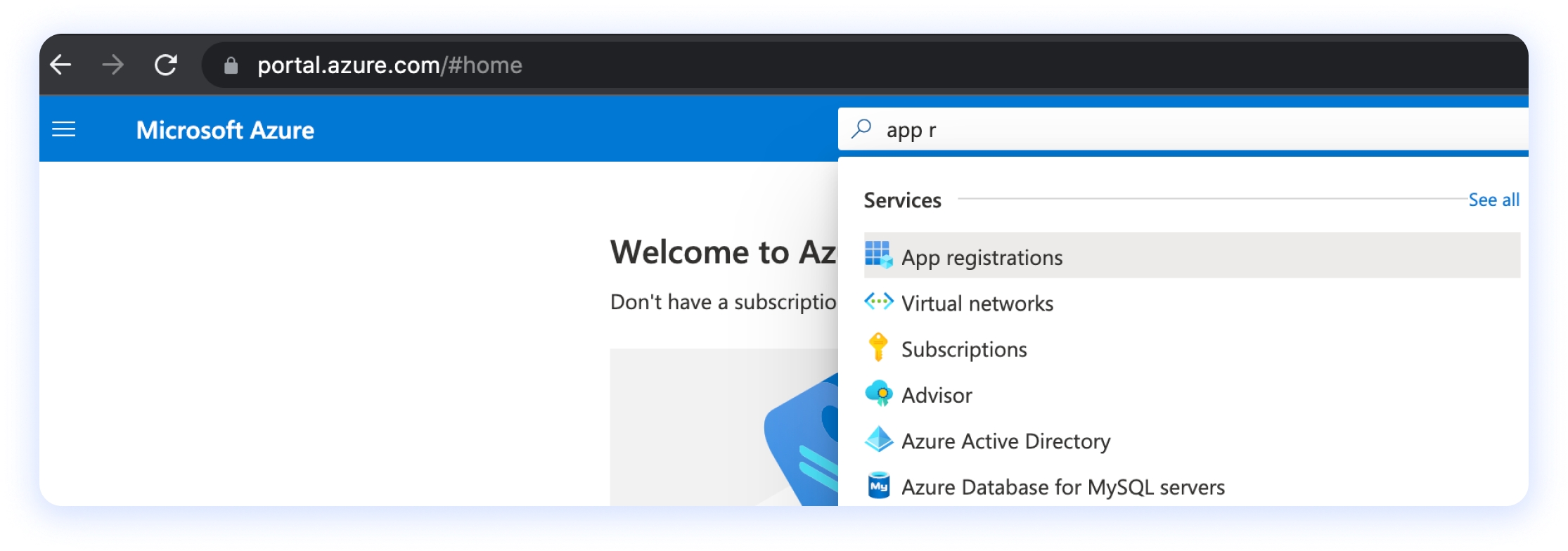Open the hamburger portal menu

tap(64, 129)
